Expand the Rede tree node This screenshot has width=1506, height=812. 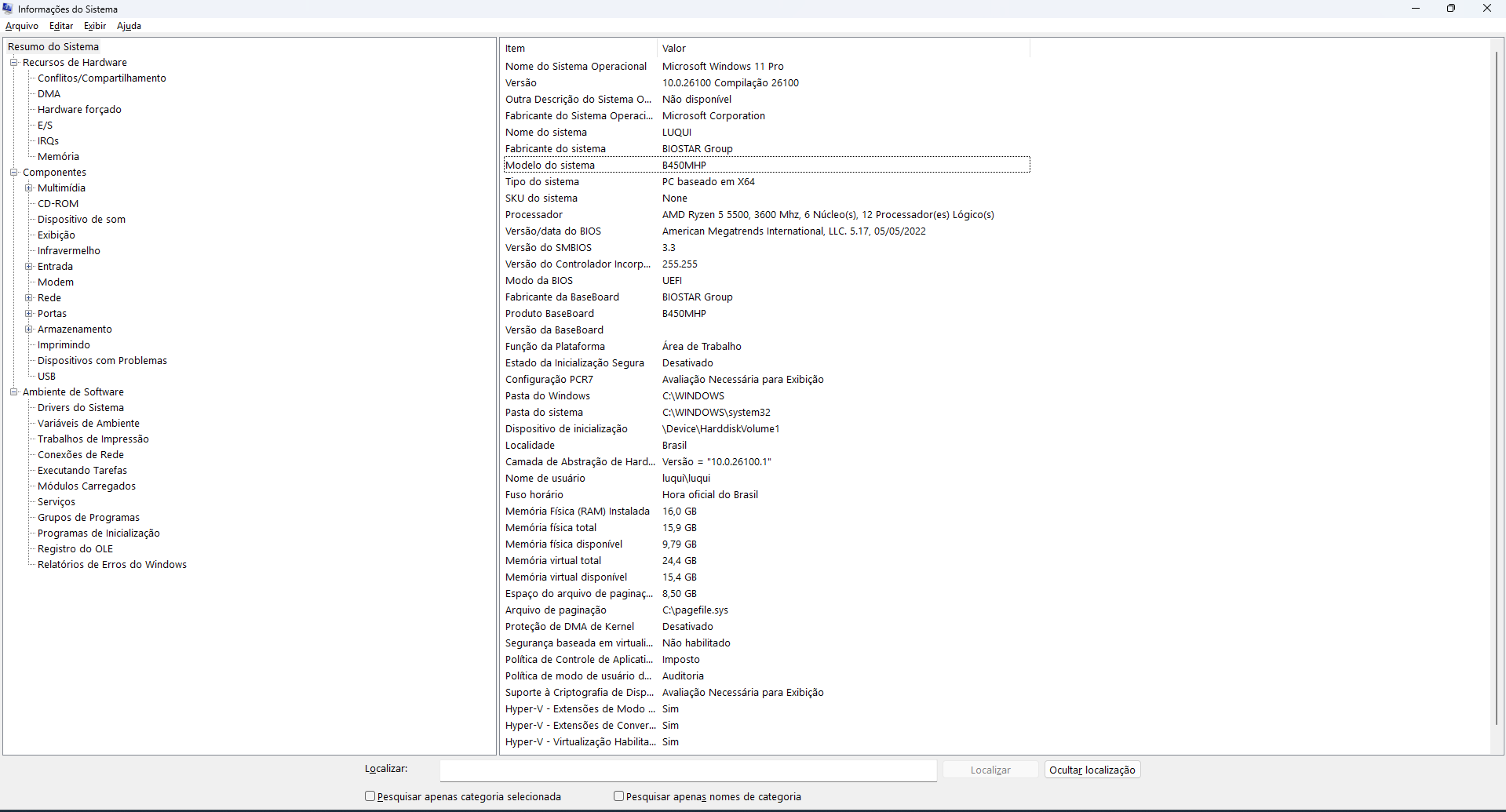(x=28, y=298)
